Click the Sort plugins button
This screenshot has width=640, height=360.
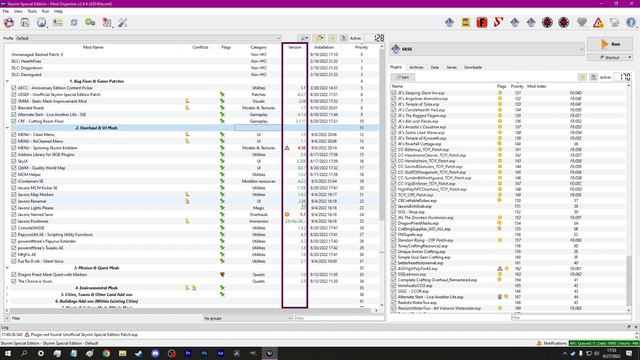(403, 77)
